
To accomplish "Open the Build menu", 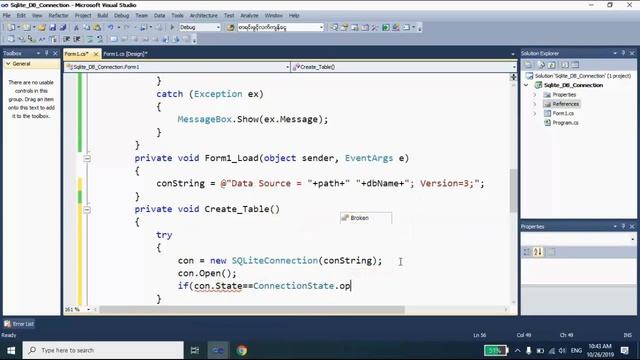I will pyautogui.click(x=102, y=16).
